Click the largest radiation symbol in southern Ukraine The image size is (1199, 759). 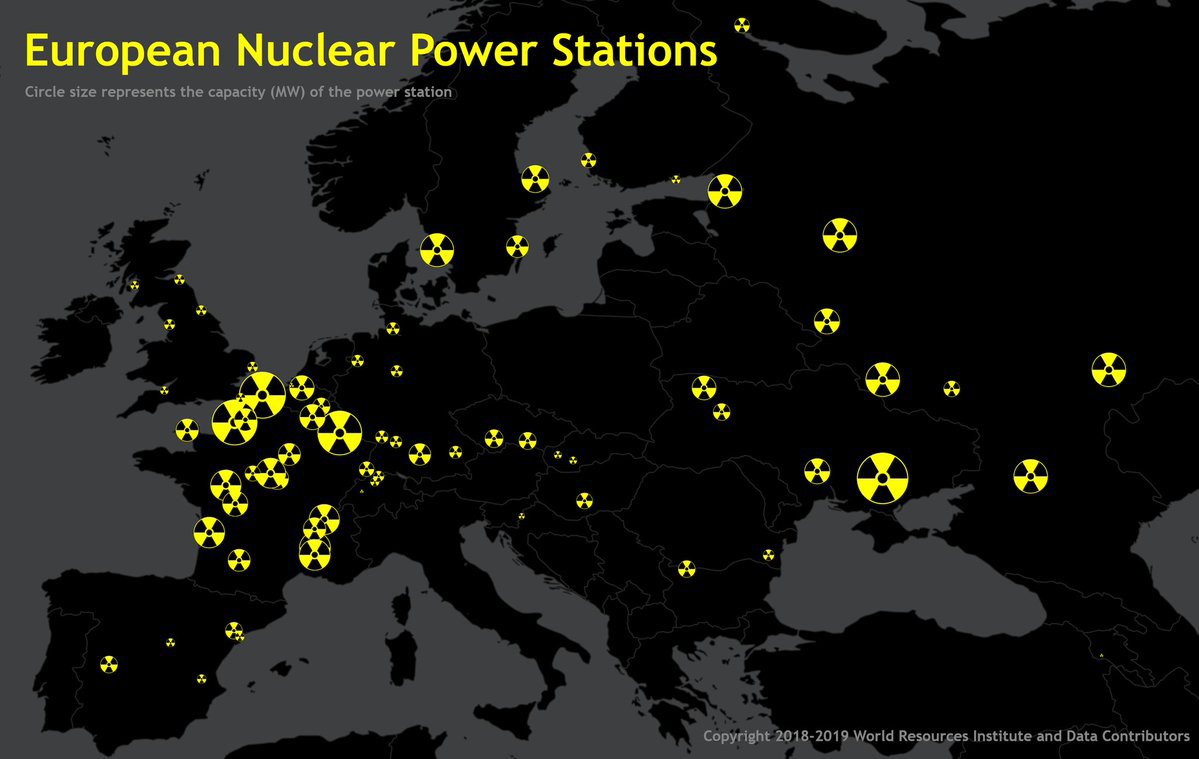tap(882, 478)
